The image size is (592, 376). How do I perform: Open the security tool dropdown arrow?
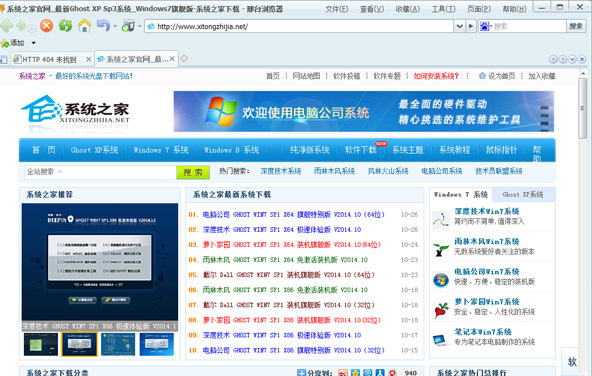[x=140, y=26]
